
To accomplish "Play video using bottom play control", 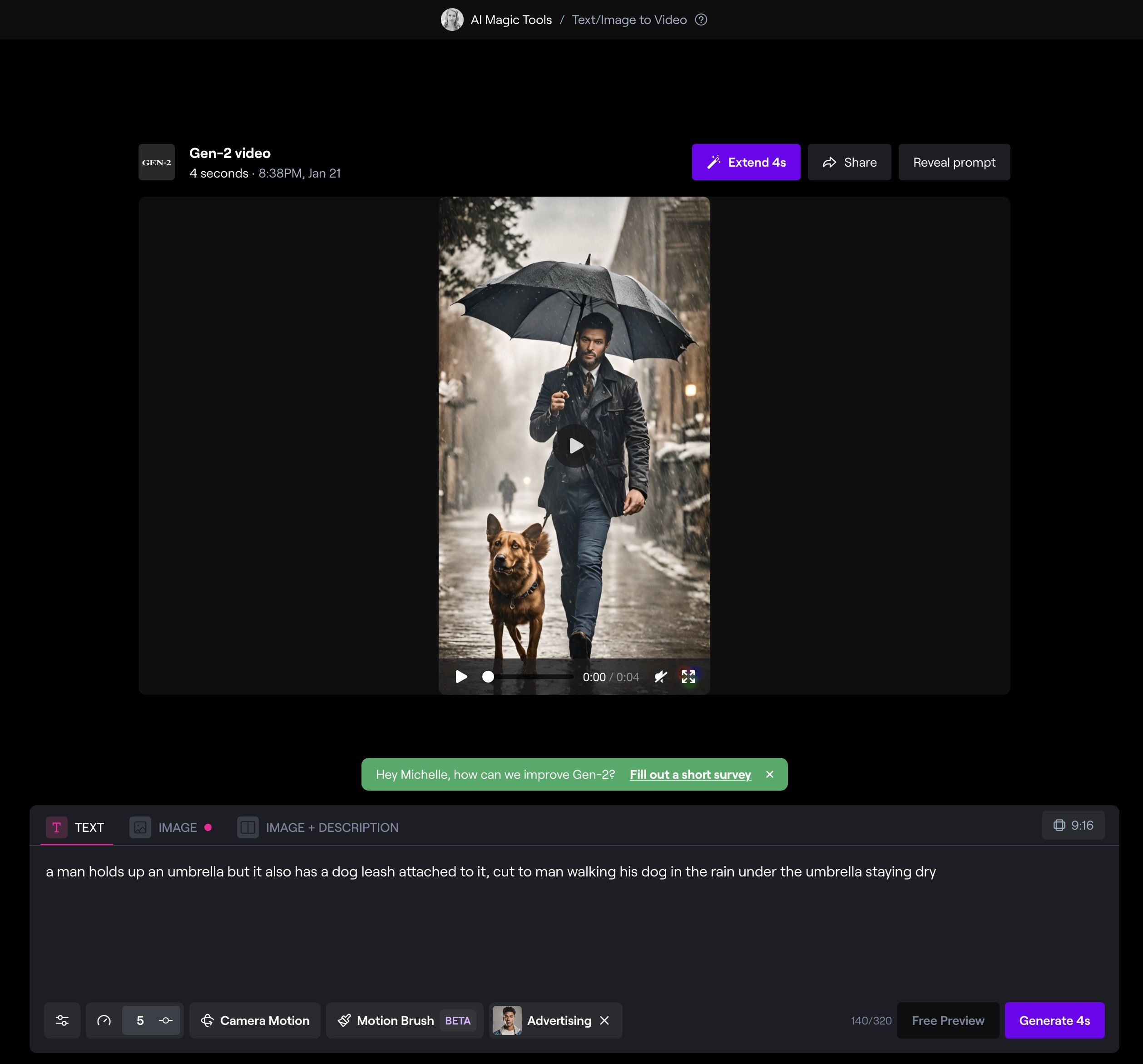I will (461, 677).
